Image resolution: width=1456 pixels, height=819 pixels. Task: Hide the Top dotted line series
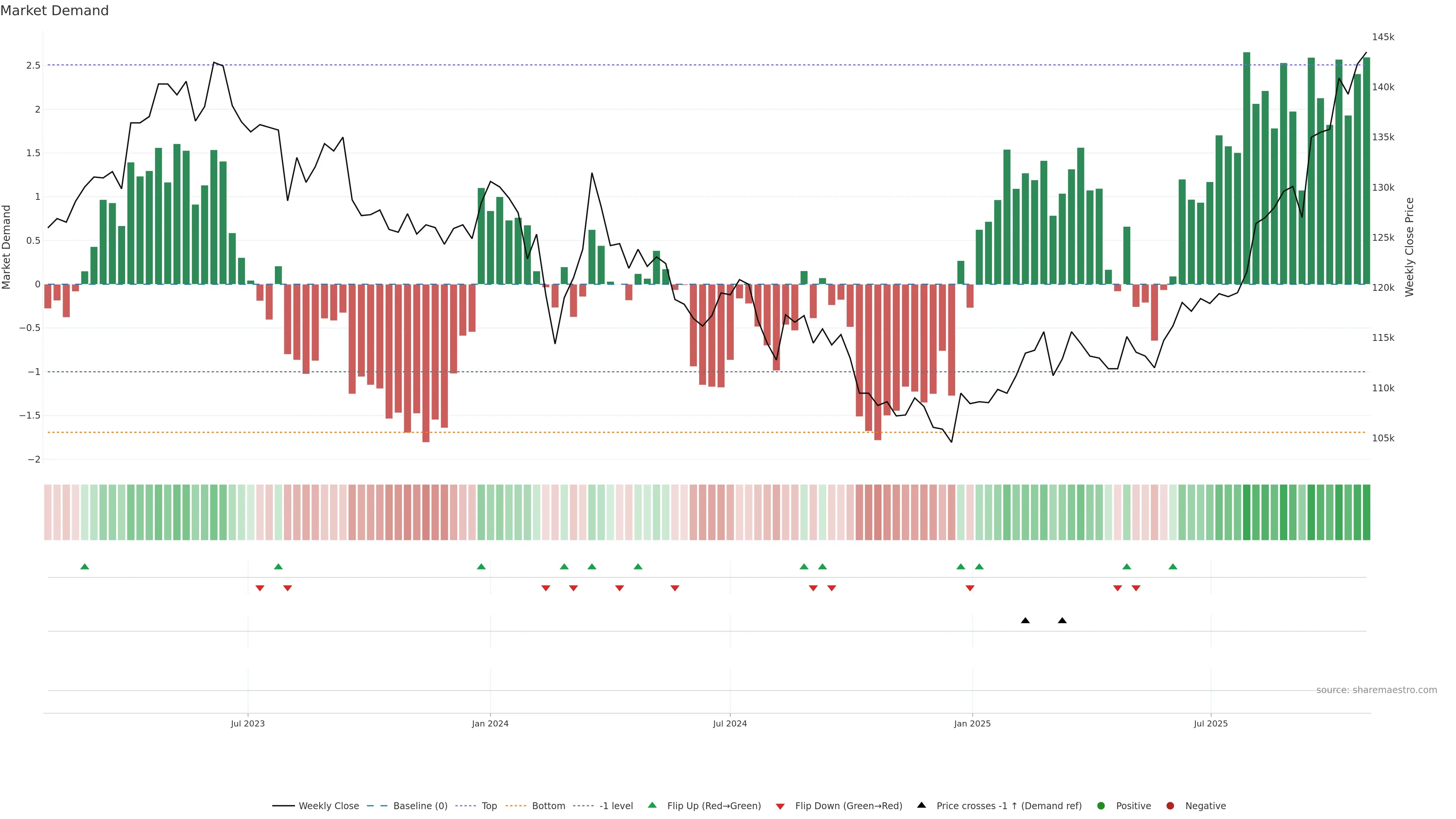[488, 806]
